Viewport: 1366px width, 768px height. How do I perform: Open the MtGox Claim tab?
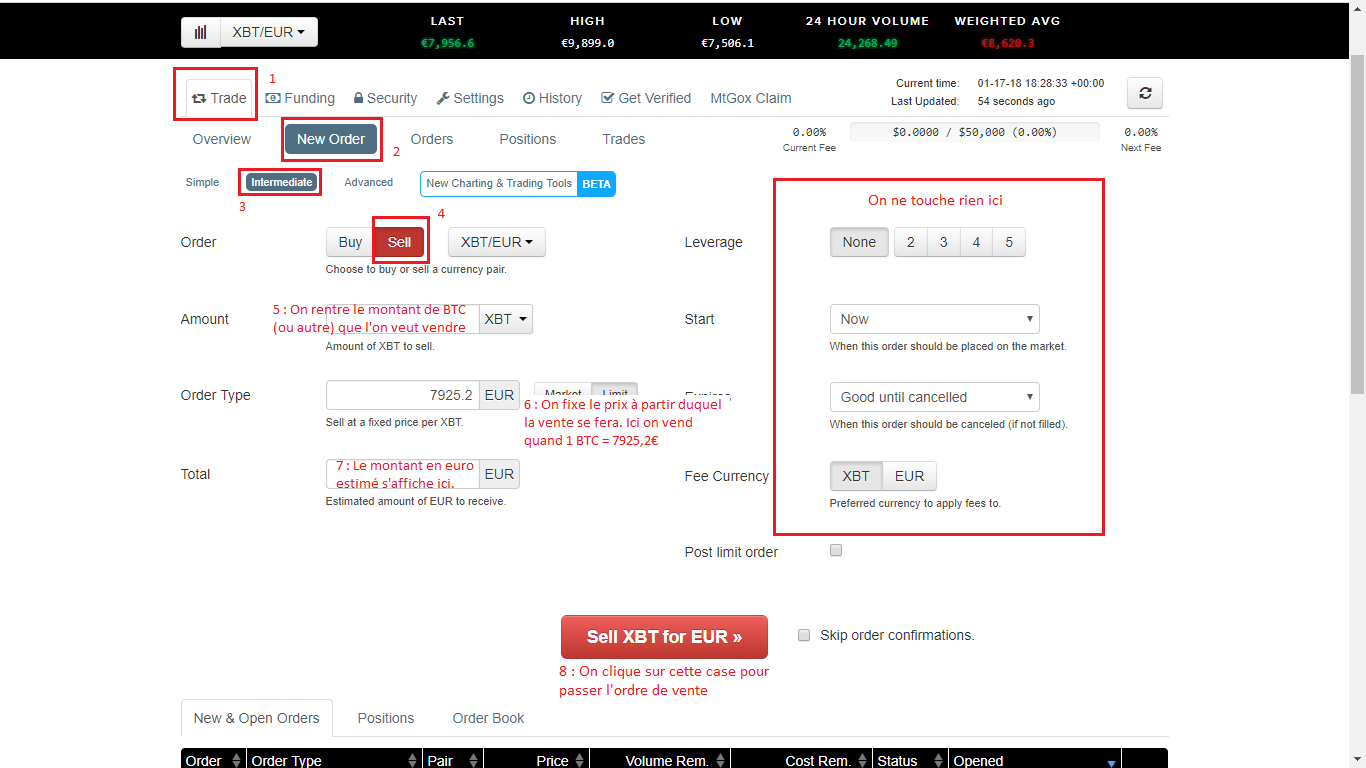(751, 98)
